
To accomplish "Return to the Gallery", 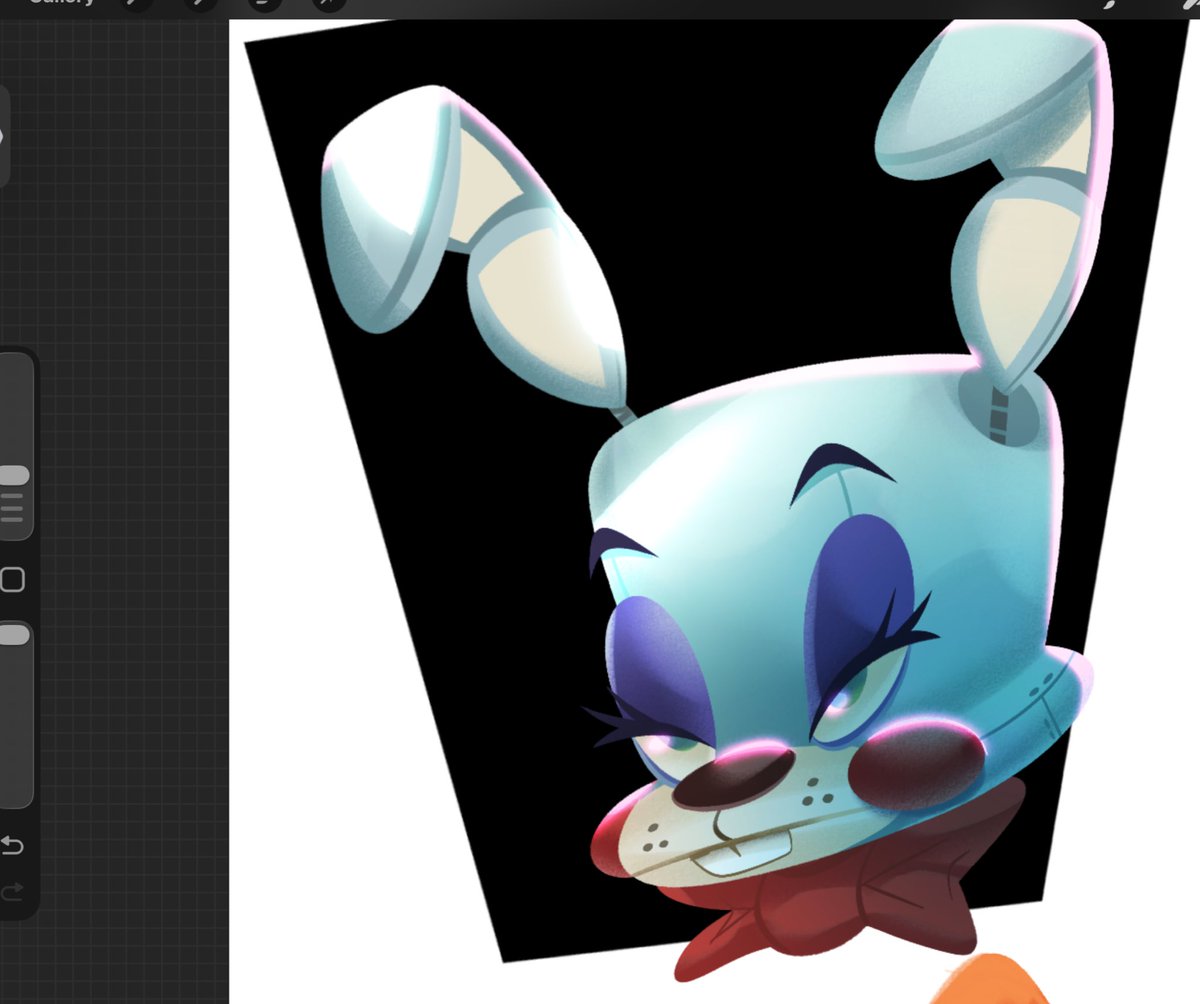I will click(61, 2).
